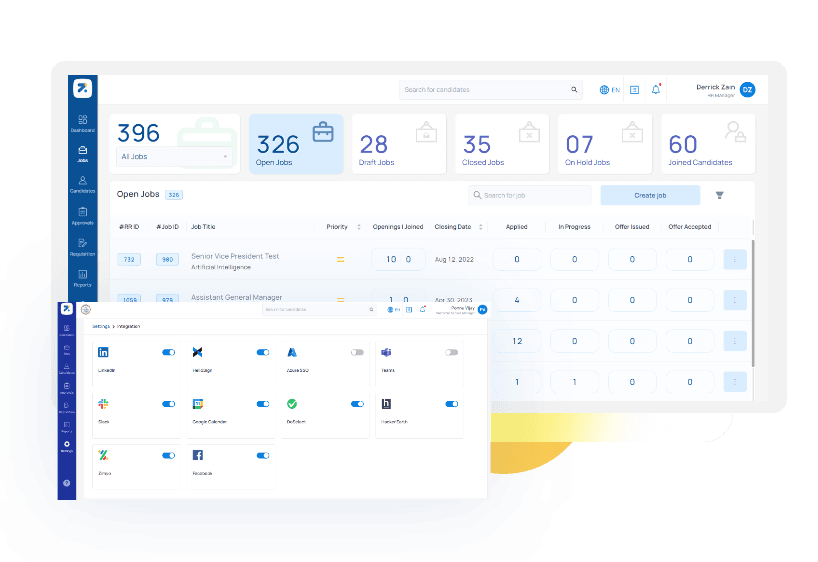Click the Search for candidates field
Viewport: 818px width, 562px height.
[x=485, y=90]
